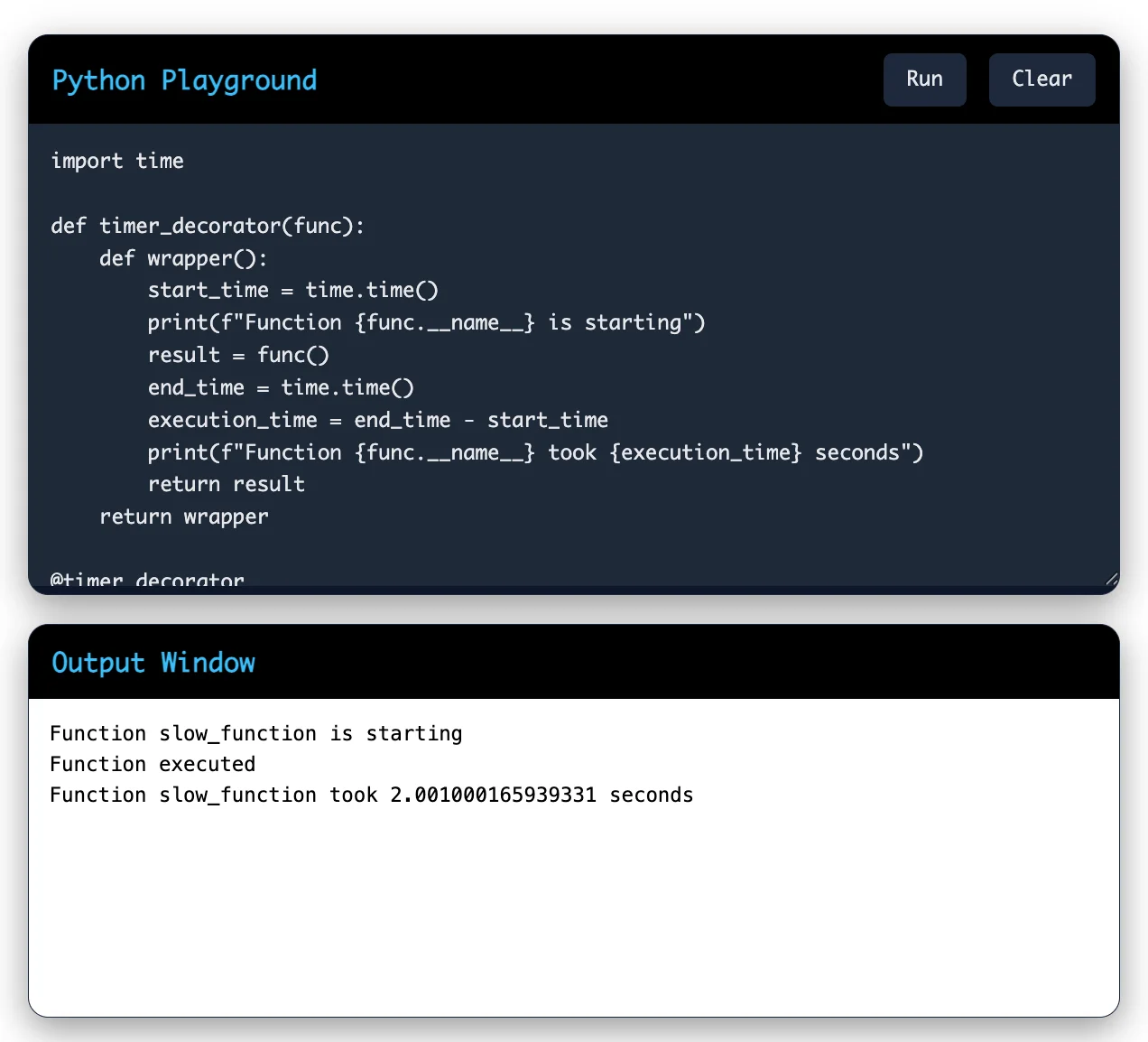Click the 'result = func()' line
This screenshot has width=1148, height=1042.
[x=238, y=355]
